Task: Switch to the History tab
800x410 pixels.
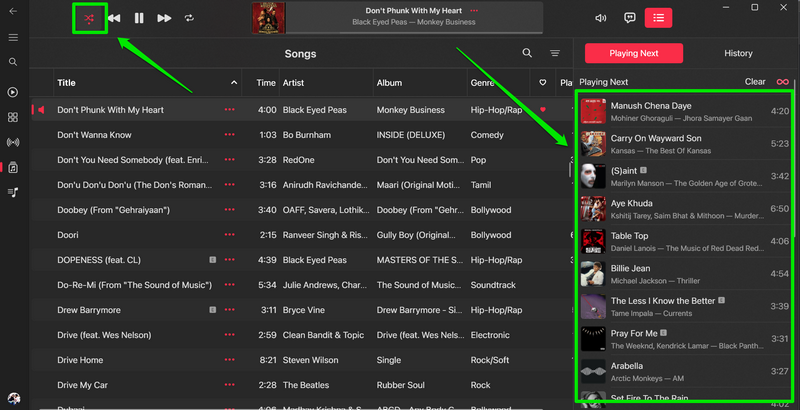Action: pyautogui.click(x=738, y=53)
